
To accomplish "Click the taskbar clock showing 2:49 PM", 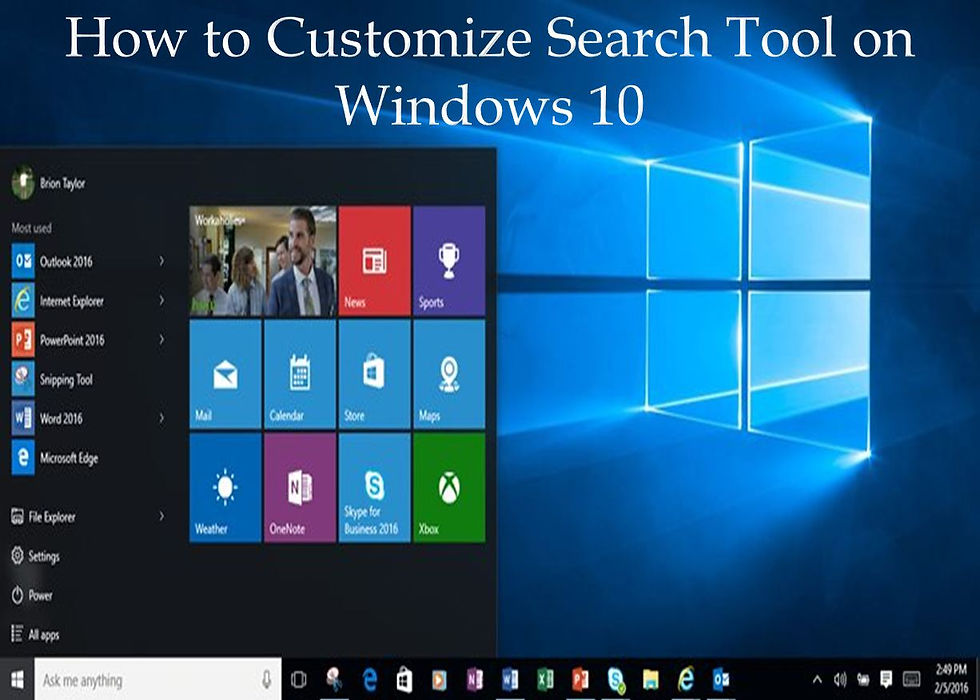I will click(951, 679).
